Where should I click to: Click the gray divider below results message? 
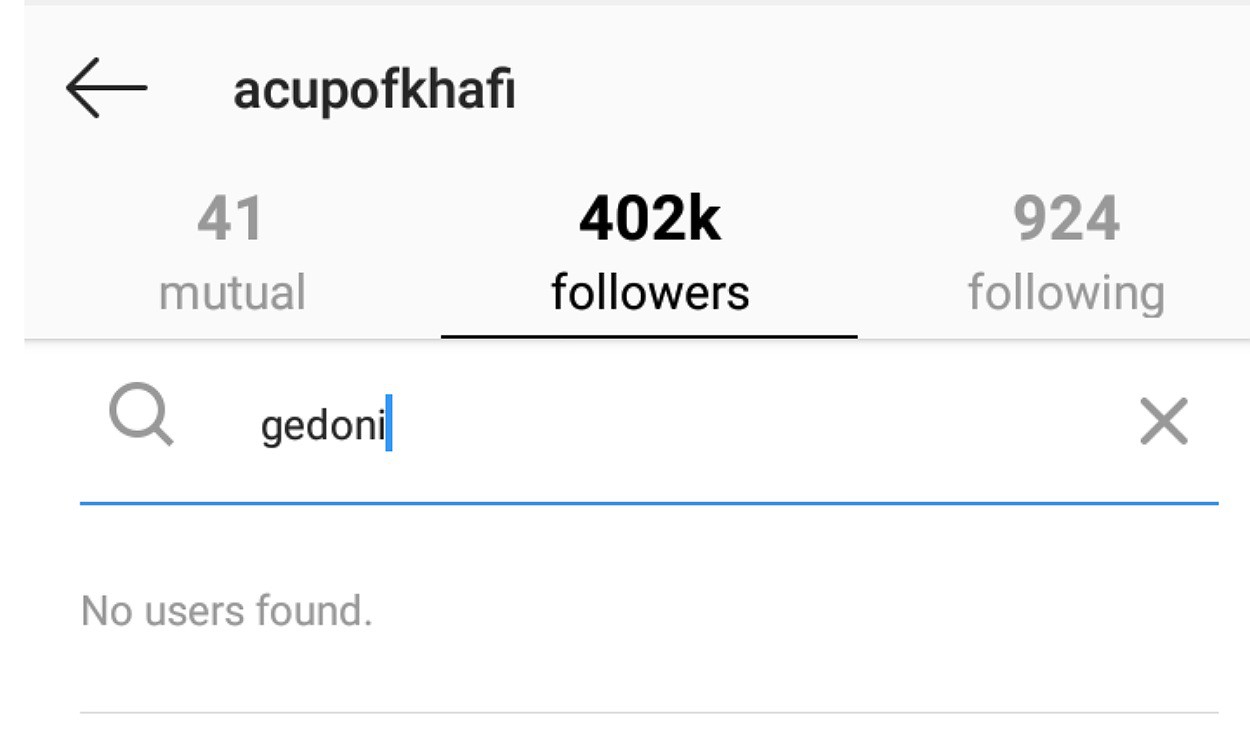[649, 713]
